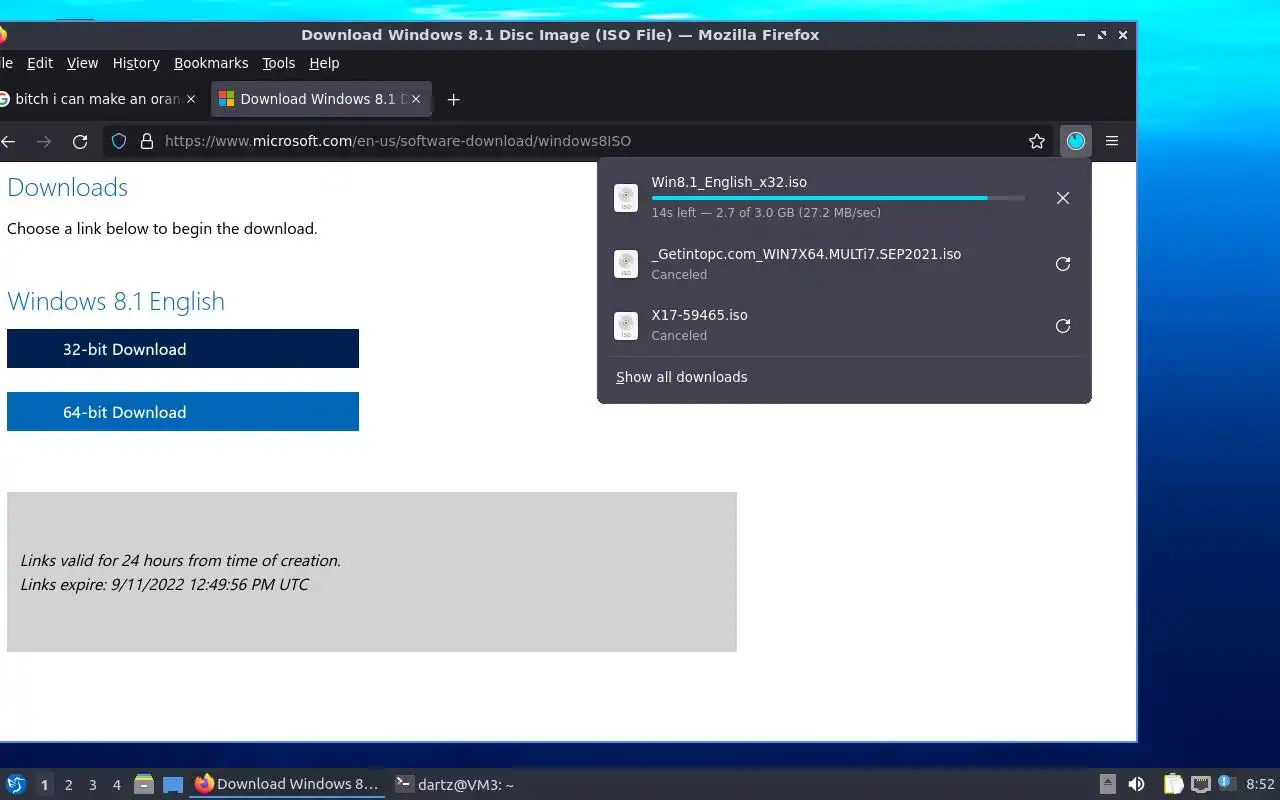Open the History menu
This screenshot has height=800, width=1280.
[136, 63]
